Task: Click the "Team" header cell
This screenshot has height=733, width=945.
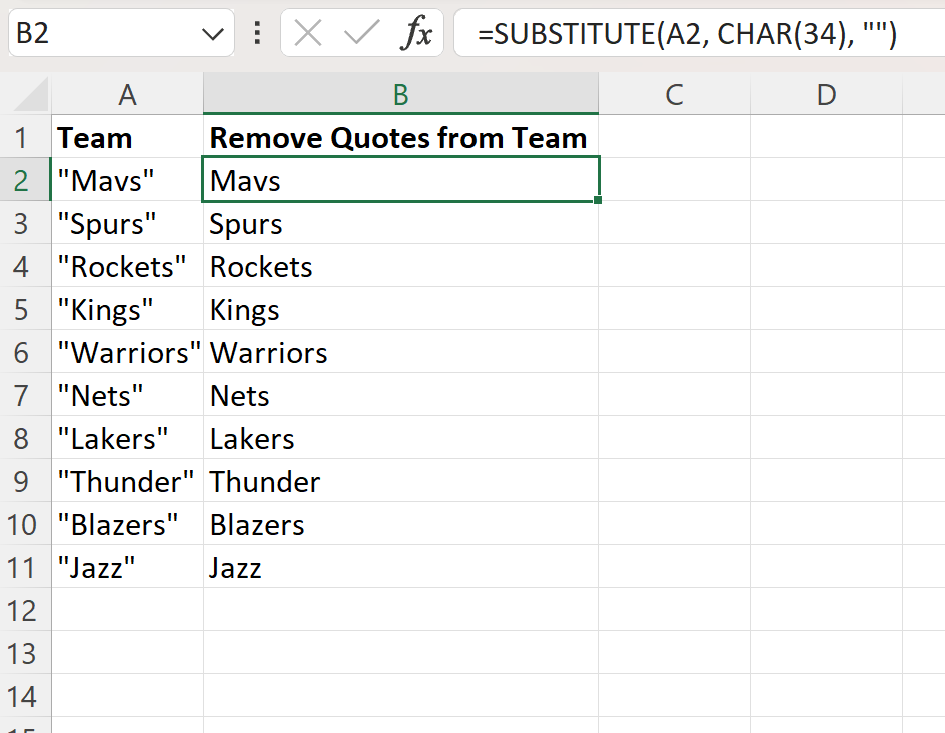Action: point(127,137)
